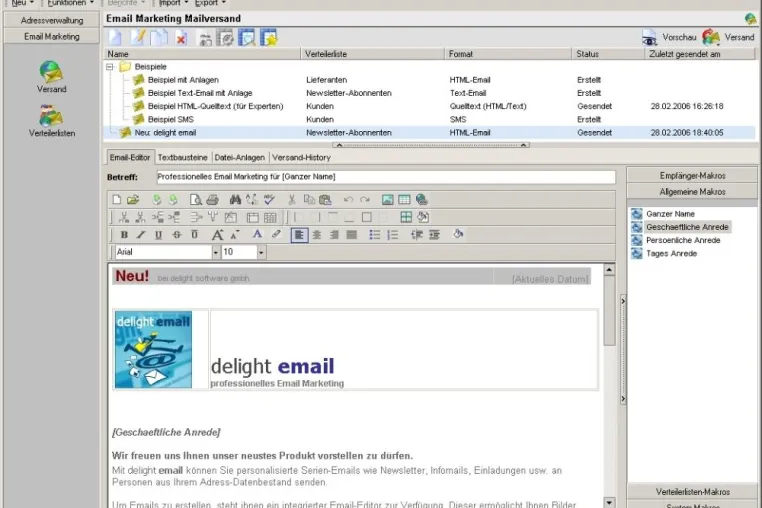Click the Betreff subject input field
Screen dimensions: 762x508
click(386, 177)
